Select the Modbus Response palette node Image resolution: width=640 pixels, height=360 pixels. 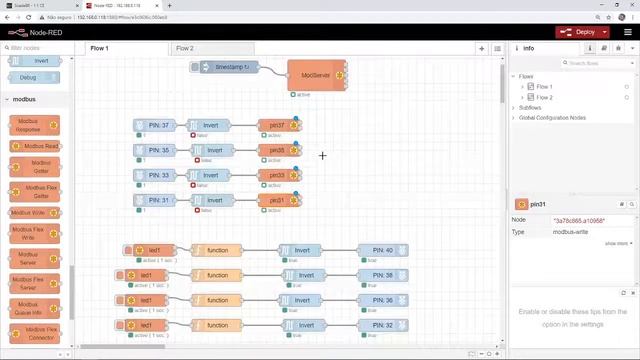(x=35, y=125)
